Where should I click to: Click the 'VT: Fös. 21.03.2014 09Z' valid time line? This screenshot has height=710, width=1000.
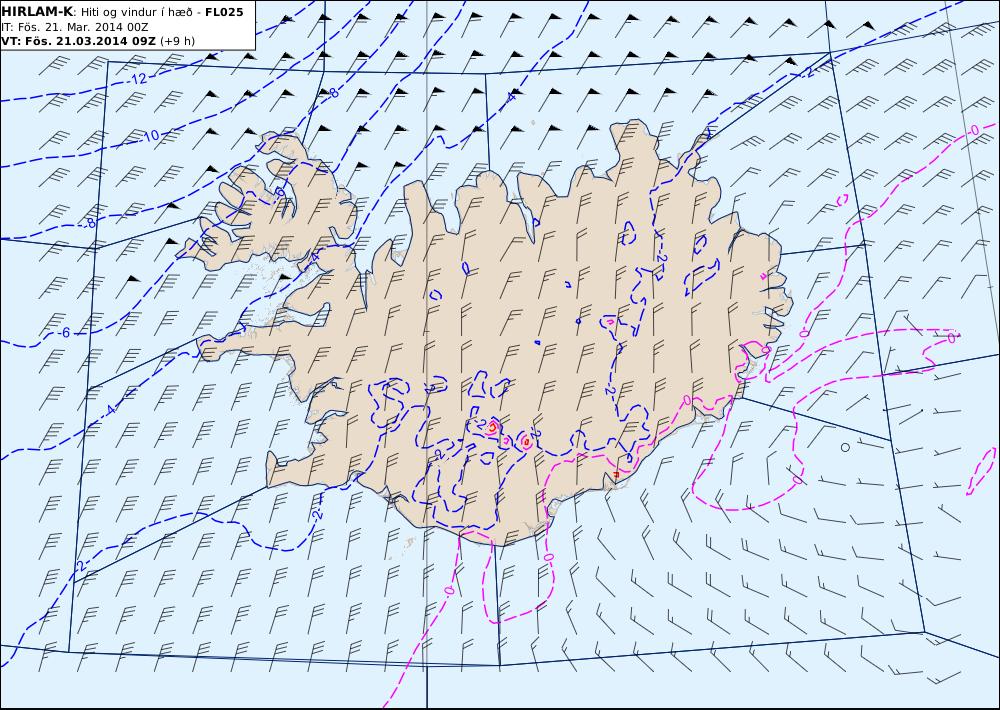click(98, 41)
